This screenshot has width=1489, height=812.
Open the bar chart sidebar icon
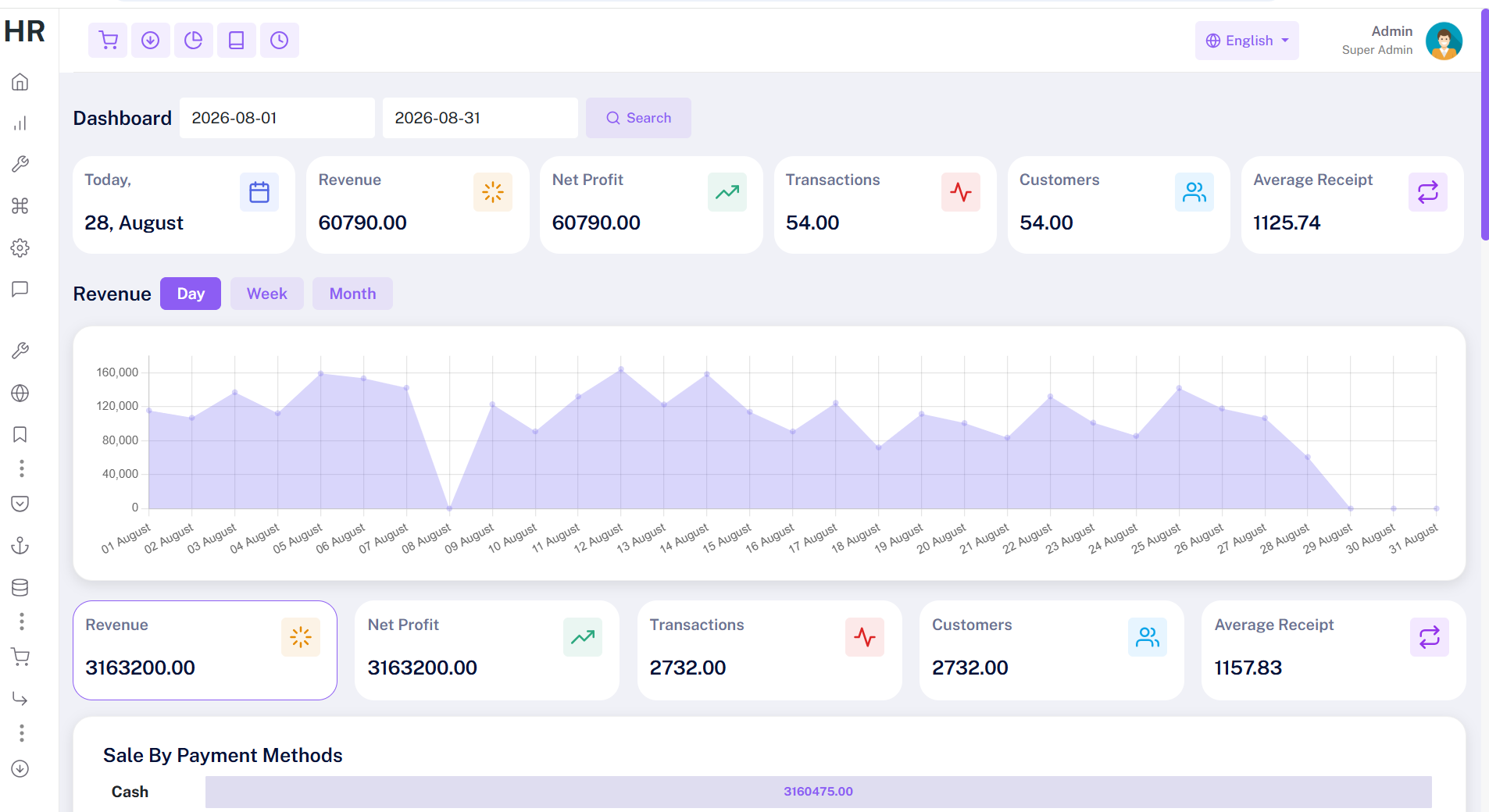20,123
